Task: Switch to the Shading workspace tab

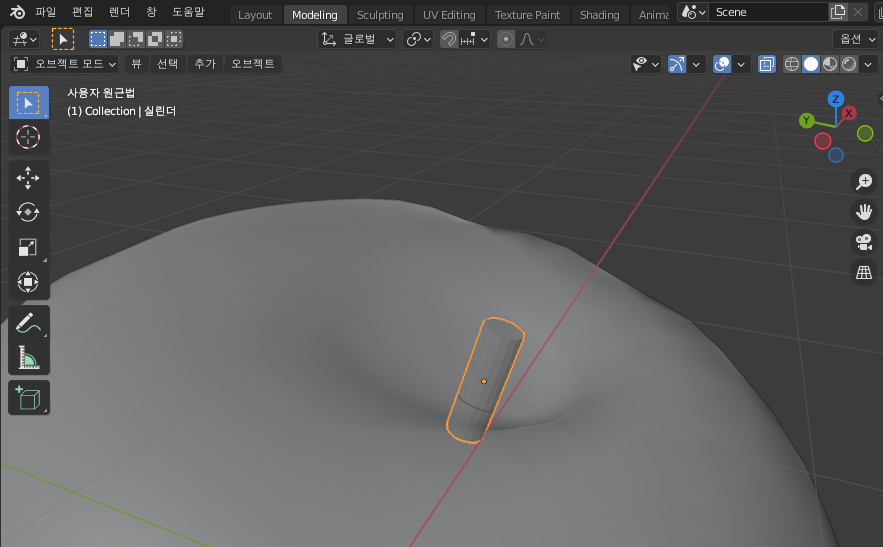Action: coord(599,15)
